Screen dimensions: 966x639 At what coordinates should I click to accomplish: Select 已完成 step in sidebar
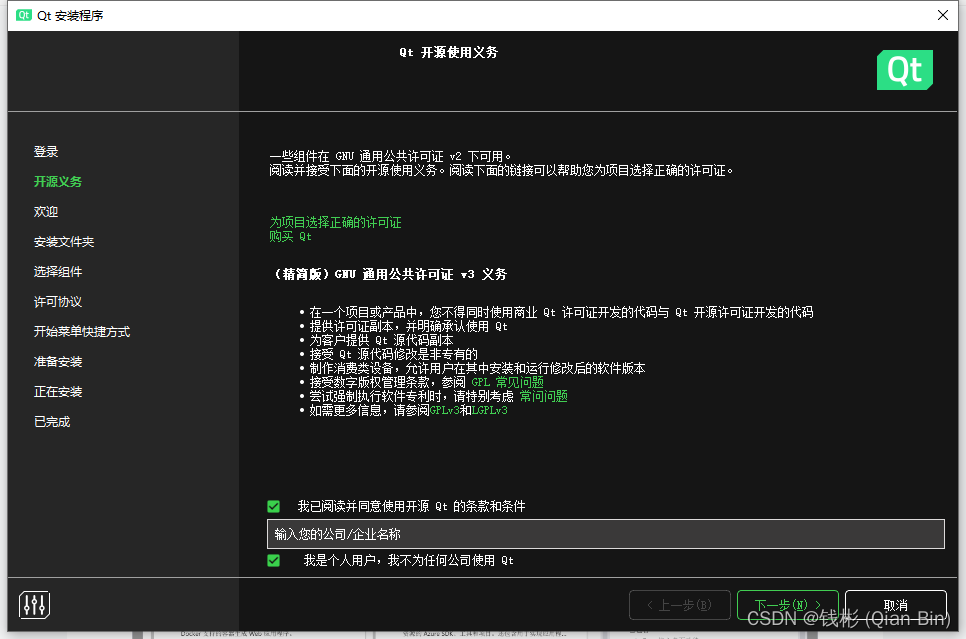(52, 422)
